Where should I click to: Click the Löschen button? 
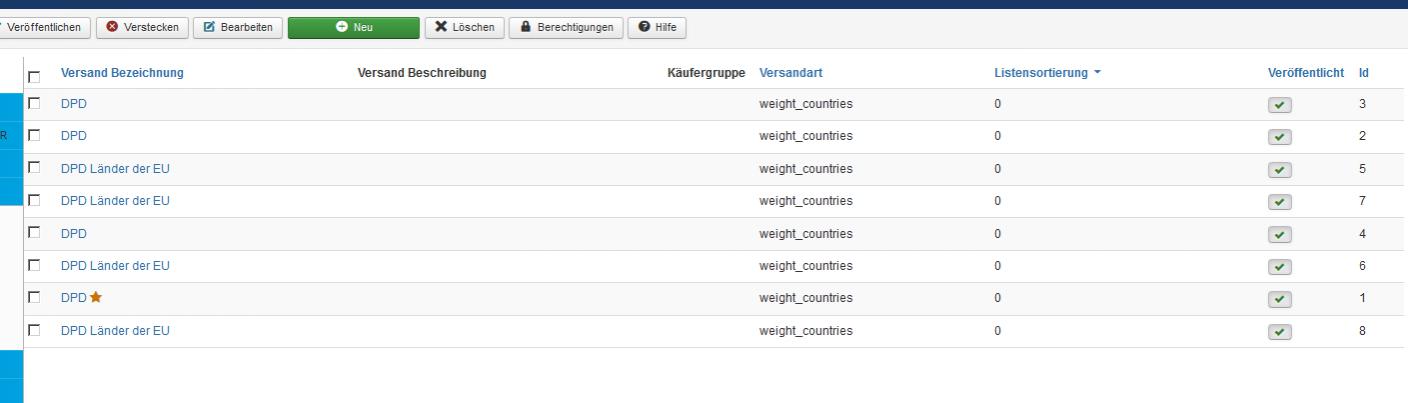point(464,27)
